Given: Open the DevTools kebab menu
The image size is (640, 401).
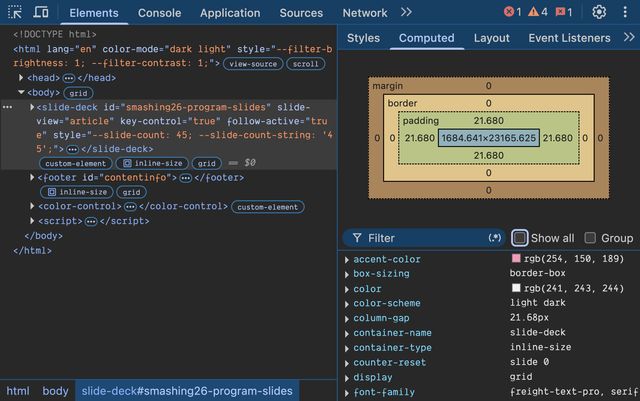Looking at the screenshot, I should (625, 12).
